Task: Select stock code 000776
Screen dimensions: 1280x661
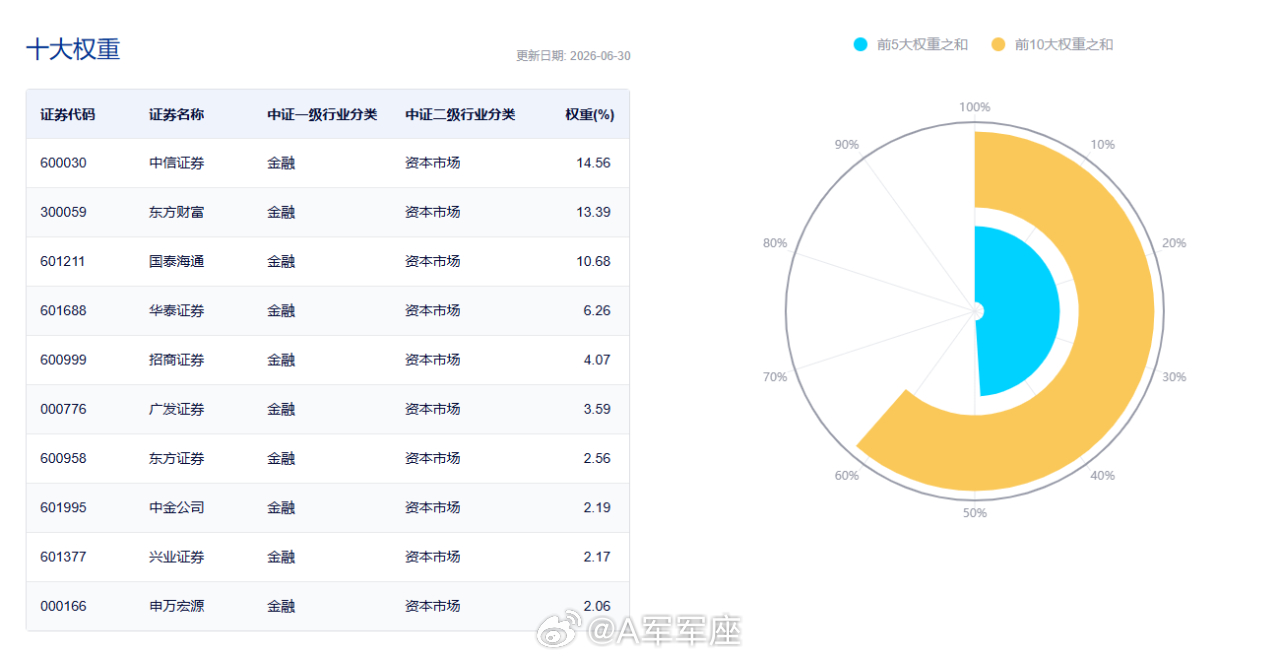Action: point(63,409)
